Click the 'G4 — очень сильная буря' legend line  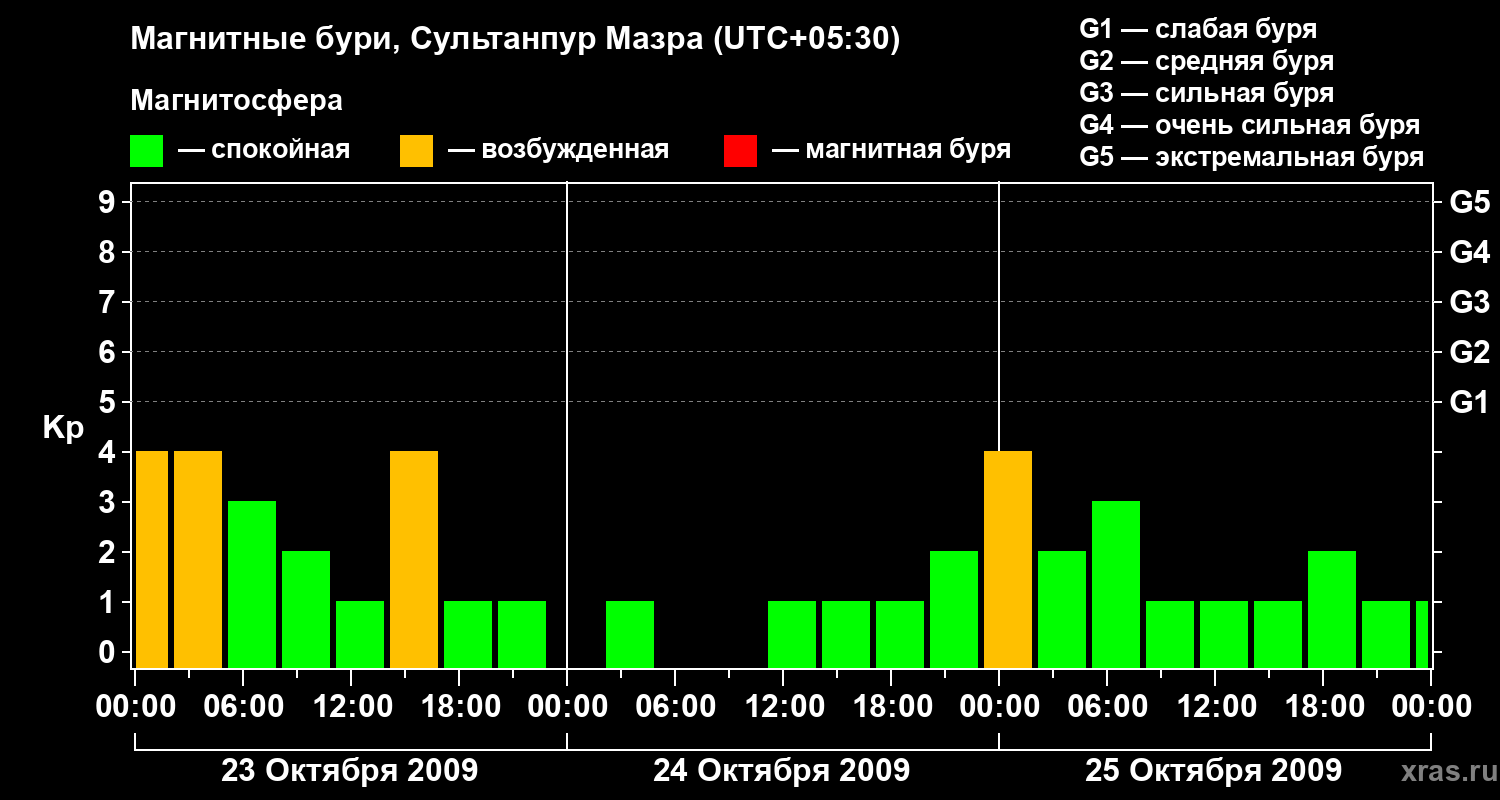(x=1249, y=125)
